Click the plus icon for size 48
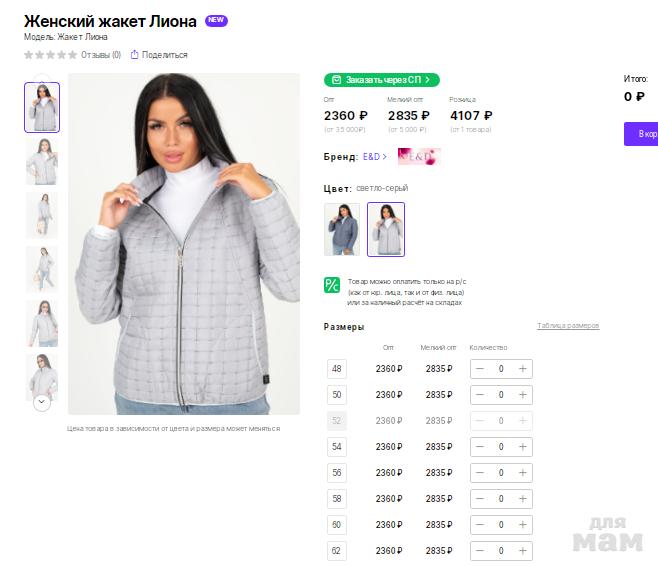658x566 pixels. 522,369
